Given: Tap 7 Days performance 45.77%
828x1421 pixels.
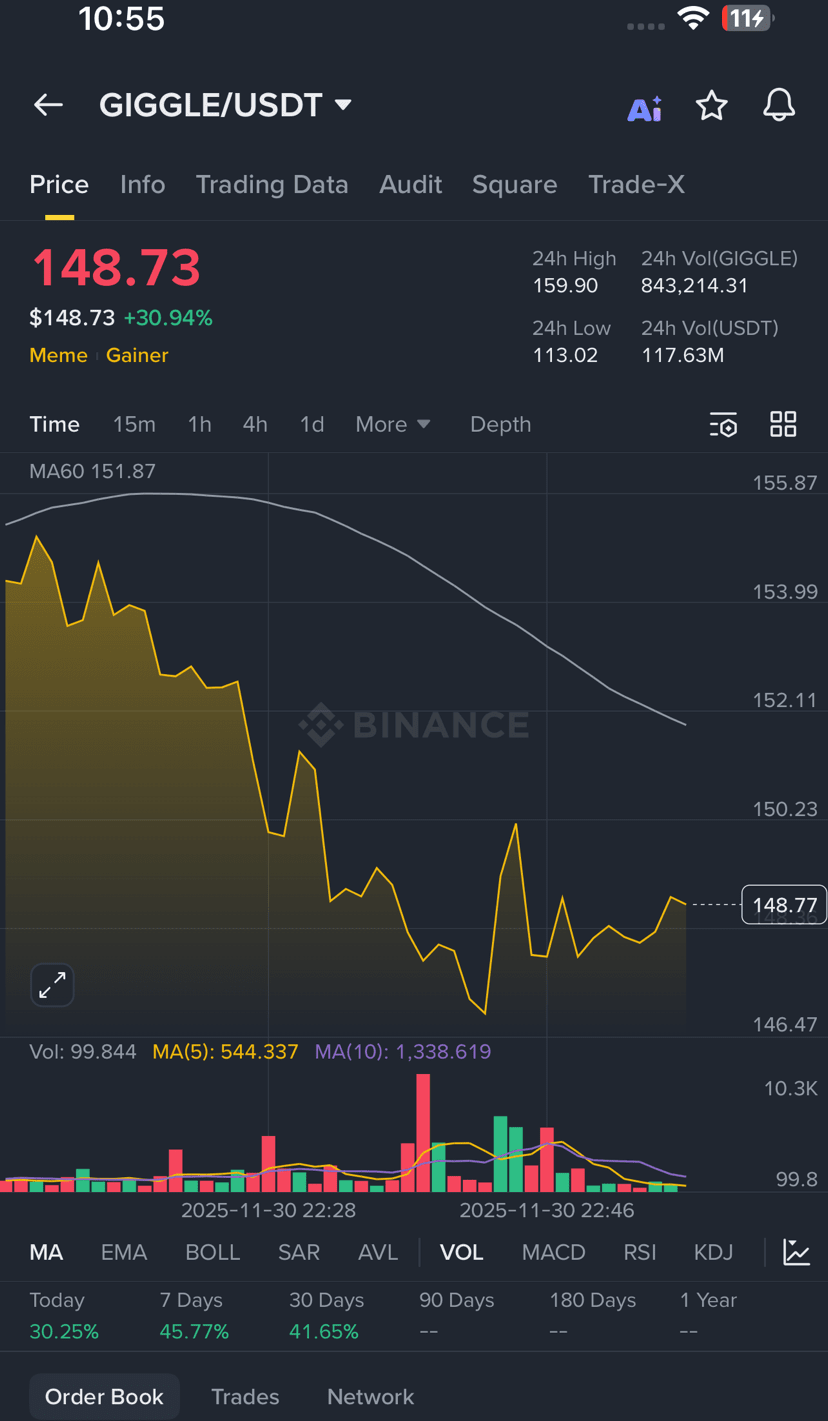Looking at the screenshot, I should coord(194,1332).
